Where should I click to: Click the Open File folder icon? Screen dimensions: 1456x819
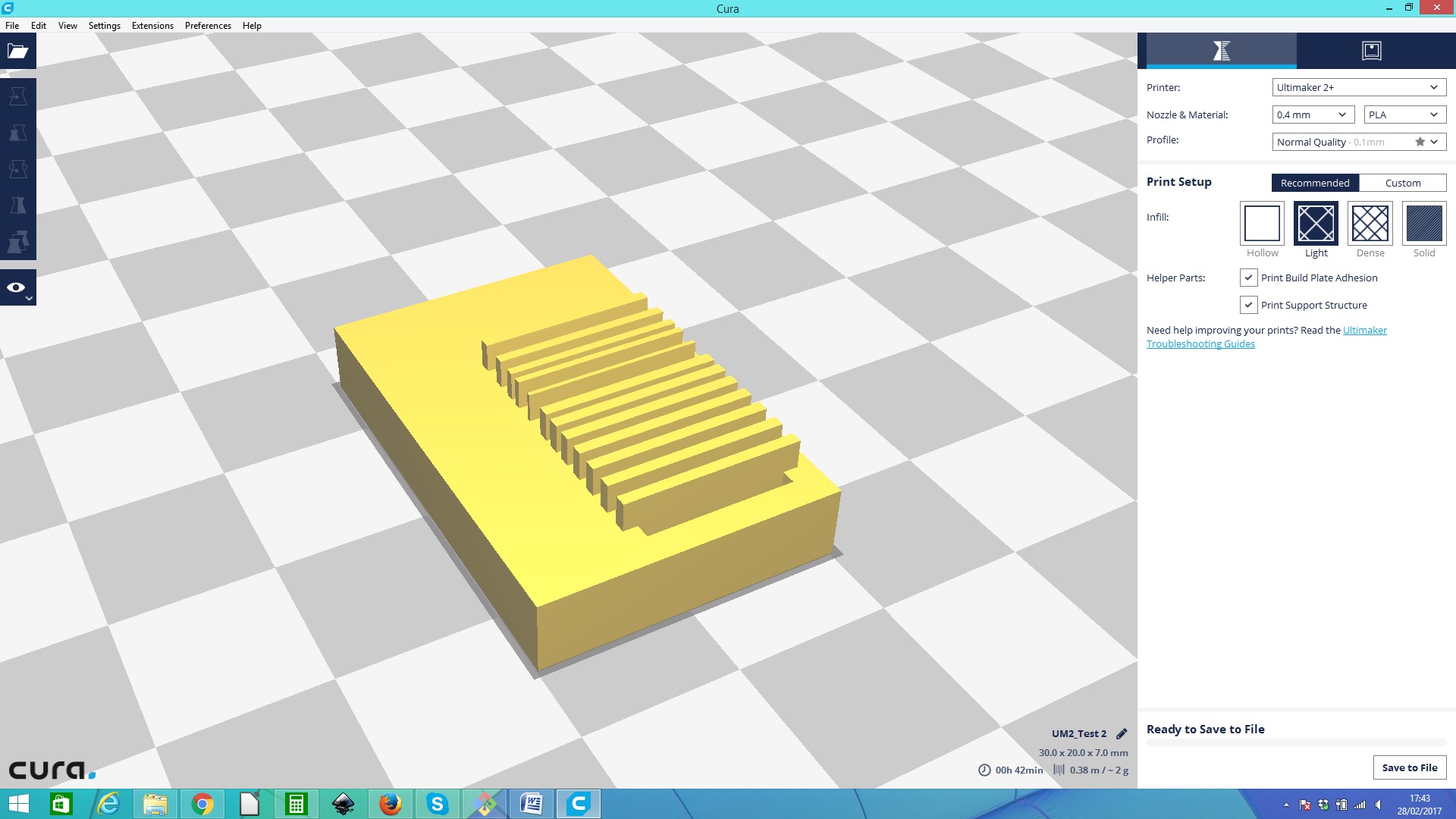pos(17,51)
